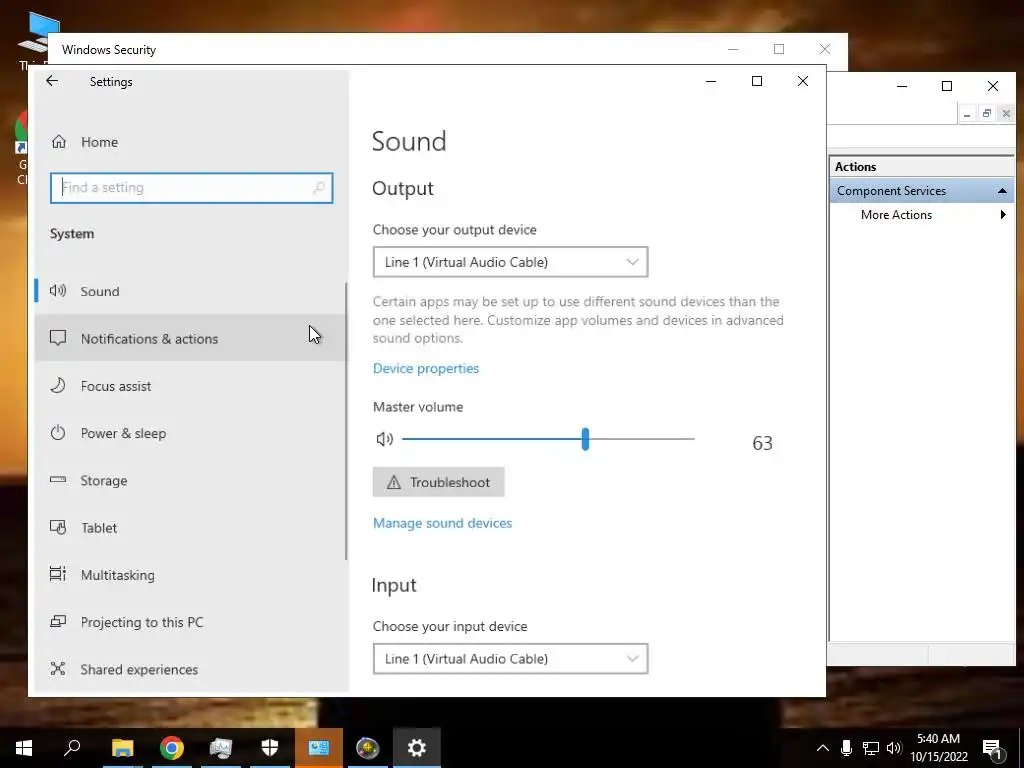Screen dimensions: 1024x768
Task: Click the volume value 63
Action: pyautogui.click(x=762, y=443)
